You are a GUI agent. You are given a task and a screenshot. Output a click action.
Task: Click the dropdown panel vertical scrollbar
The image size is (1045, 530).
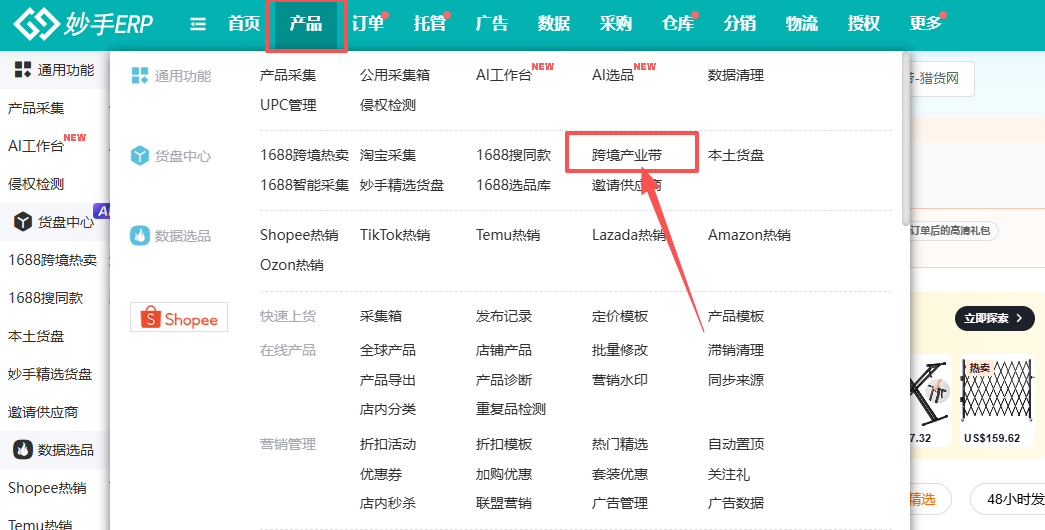click(x=905, y=140)
